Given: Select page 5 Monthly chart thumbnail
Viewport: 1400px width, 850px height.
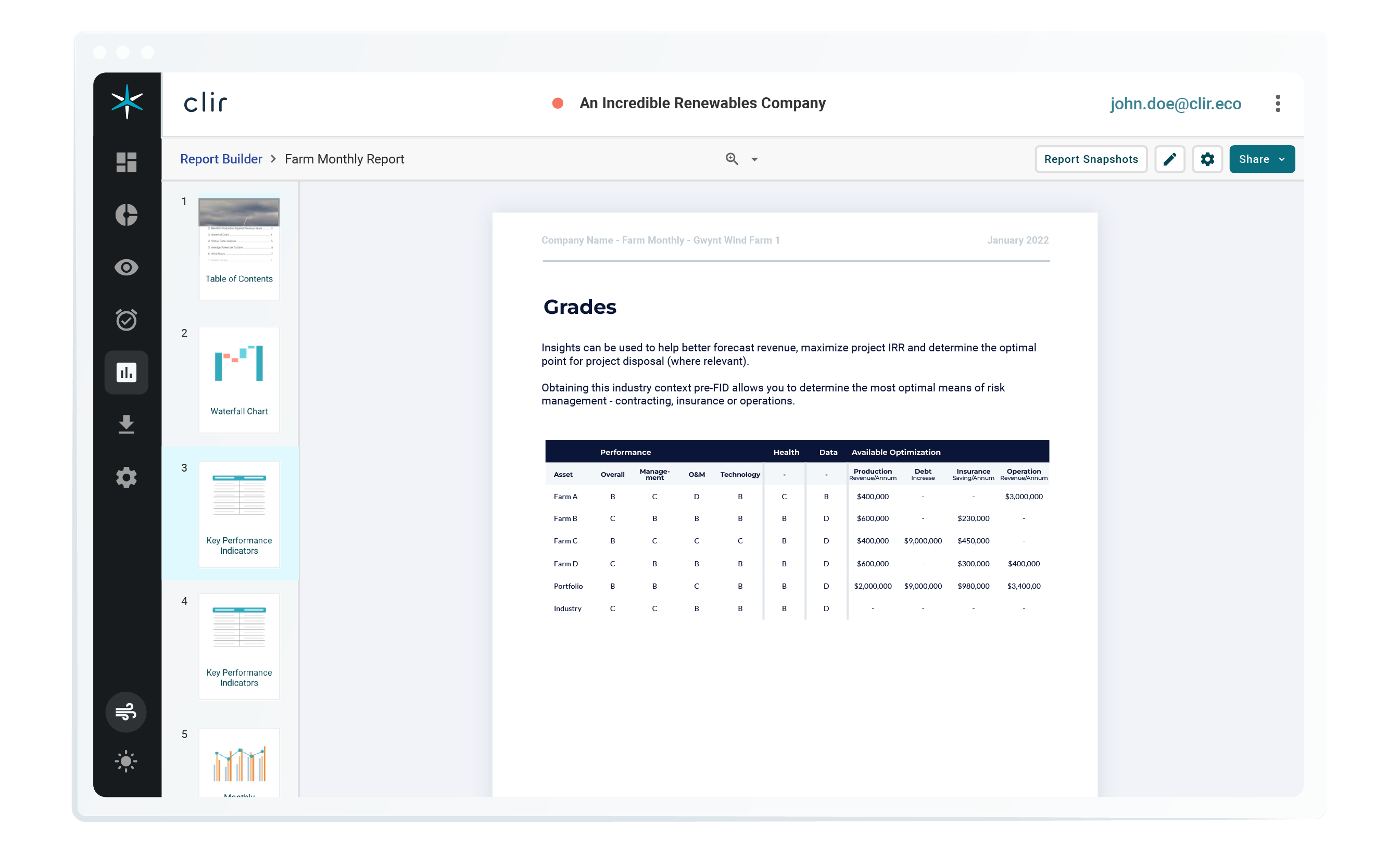Looking at the screenshot, I should (x=238, y=763).
